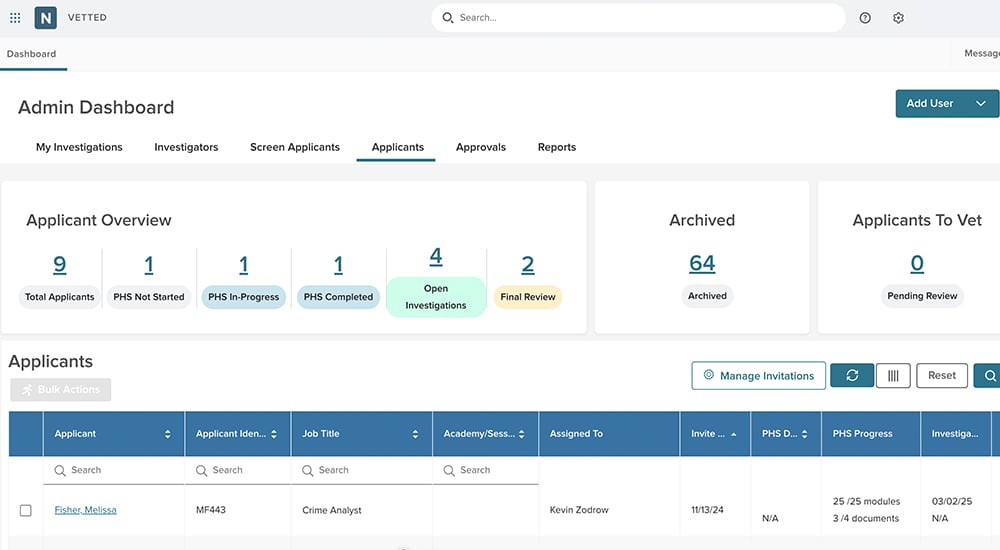Sort by the Applicant column arrows
Screen dimensions: 1000x550
click(168, 434)
